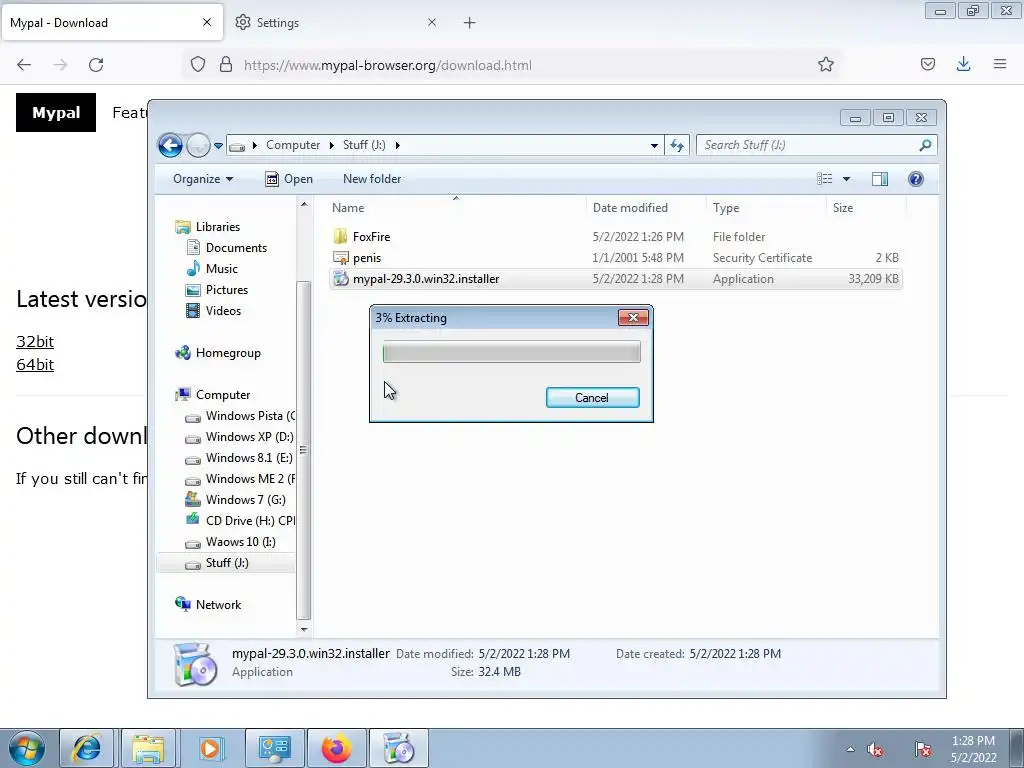Screen dimensions: 1024x768
Task: Click the Firefox address bar URL
Action: [387, 65]
